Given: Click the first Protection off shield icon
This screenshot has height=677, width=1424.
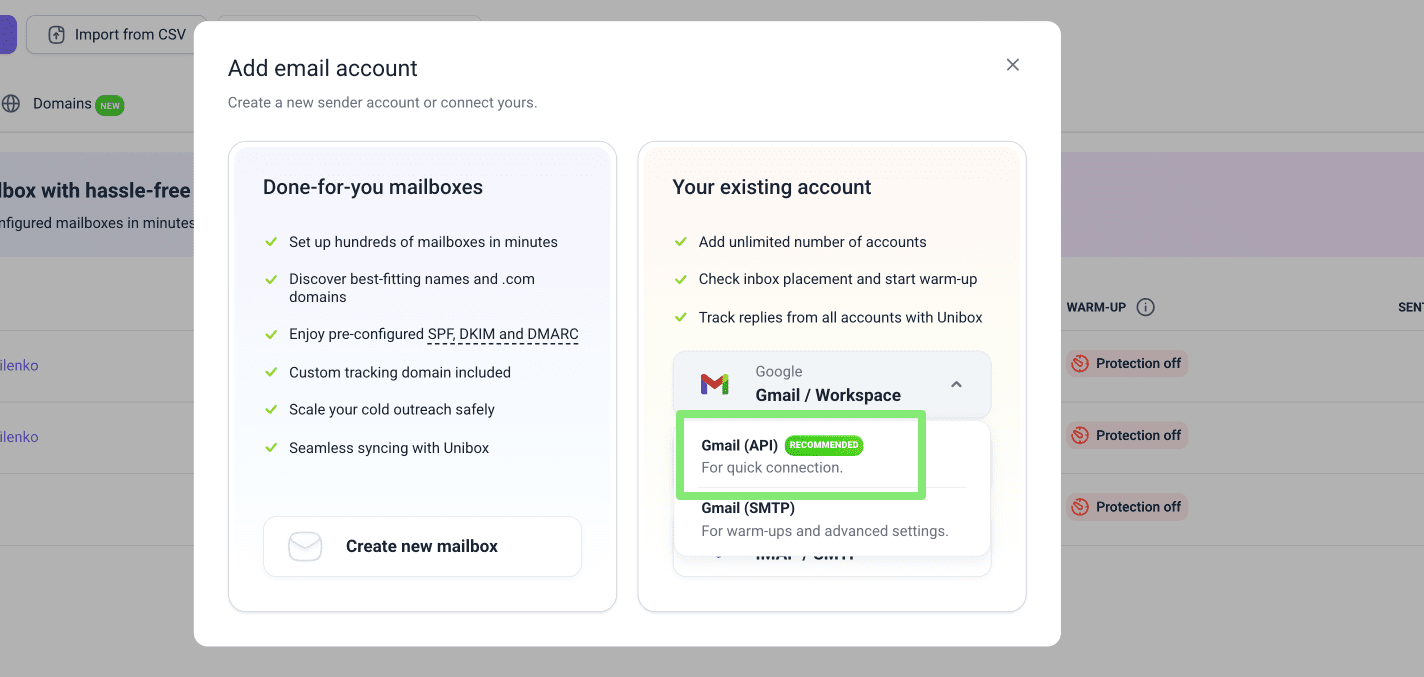Looking at the screenshot, I should point(1080,364).
